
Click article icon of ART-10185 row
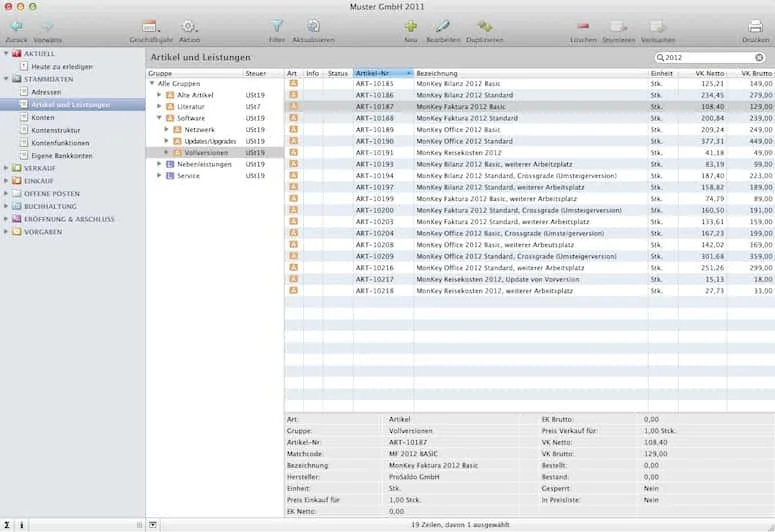coord(294,84)
